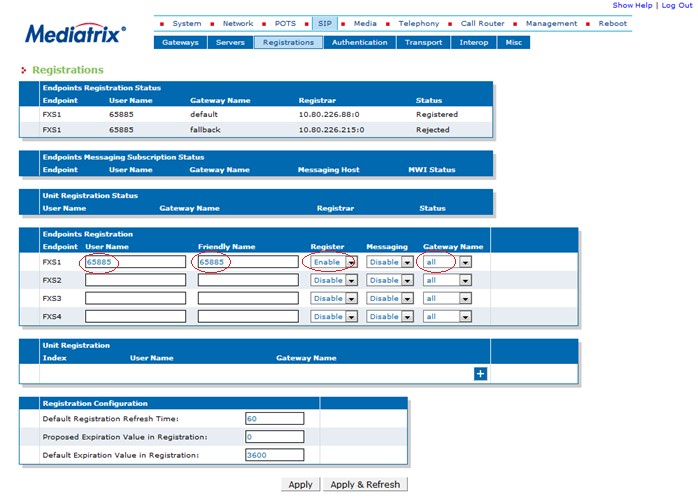Open the Interop sub-tab
The height and width of the screenshot is (501, 698).
[x=474, y=42]
